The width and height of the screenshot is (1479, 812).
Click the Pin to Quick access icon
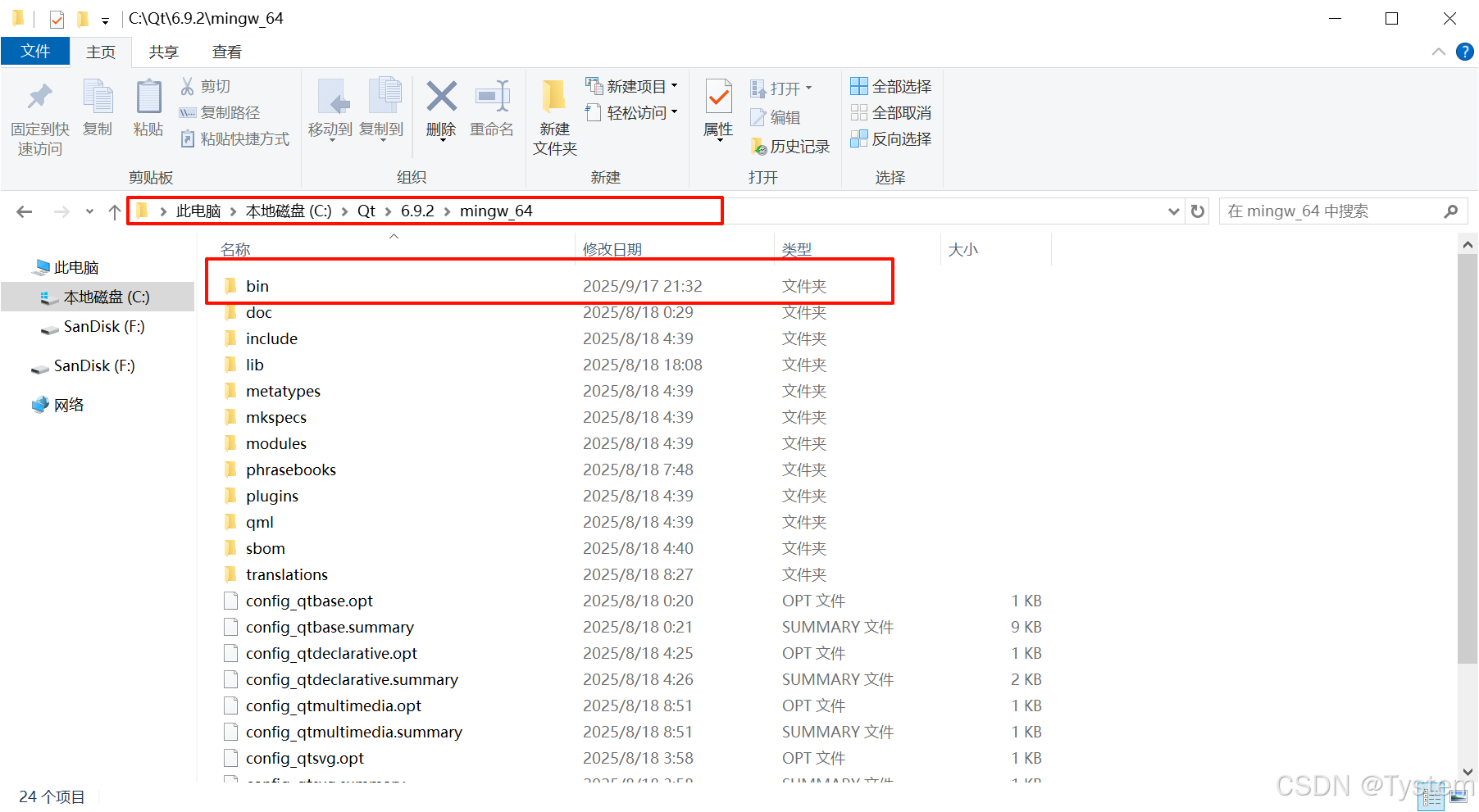pyautogui.click(x=39, y=98)
